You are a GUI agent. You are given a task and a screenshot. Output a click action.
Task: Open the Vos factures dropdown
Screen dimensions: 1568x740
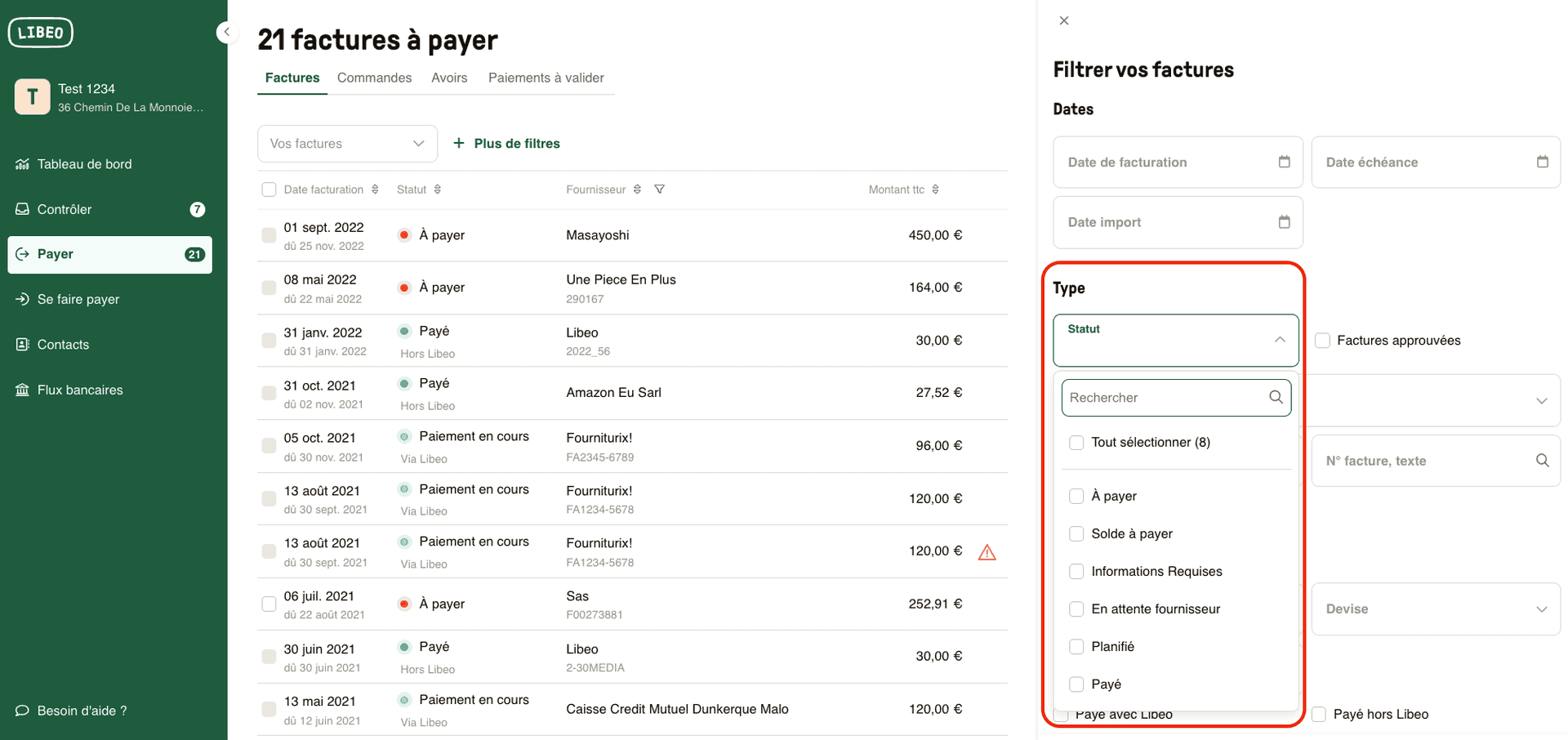(x=347, y=144)
